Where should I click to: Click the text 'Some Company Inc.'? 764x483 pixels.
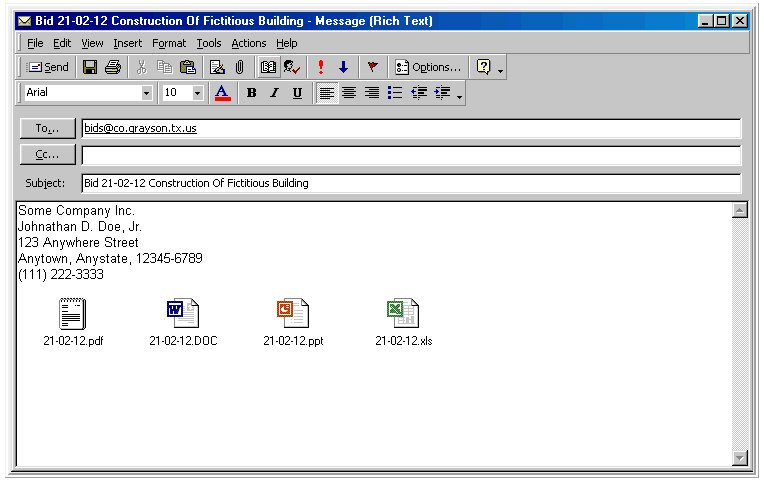point(76,211)
